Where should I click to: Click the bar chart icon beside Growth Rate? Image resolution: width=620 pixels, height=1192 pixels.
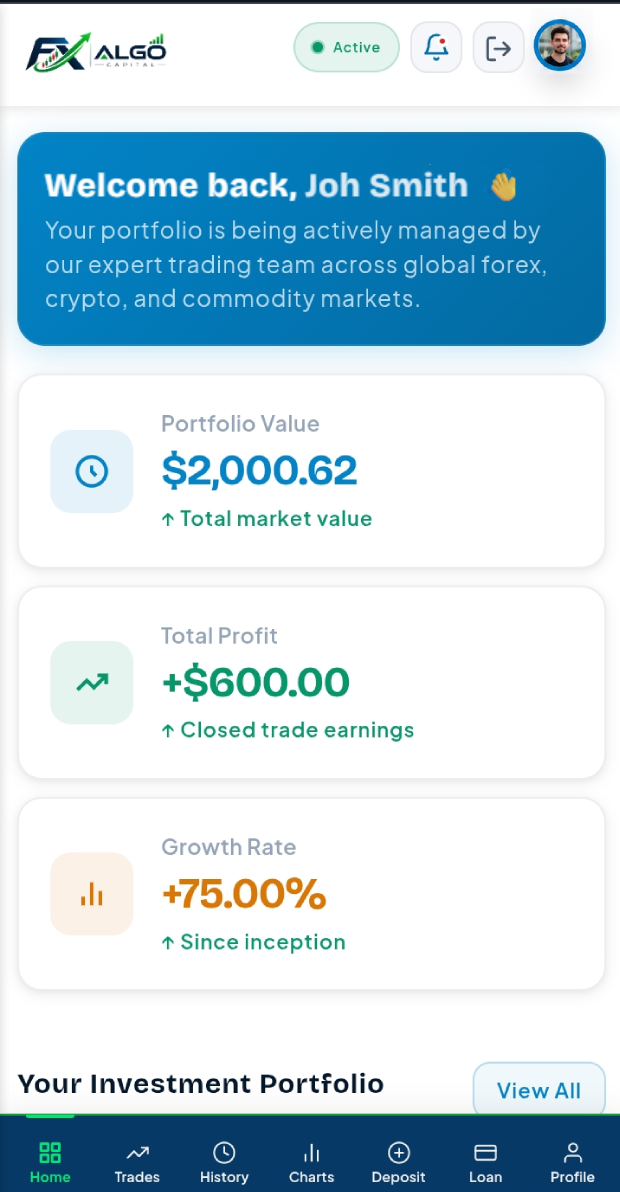tap(92, 894)
